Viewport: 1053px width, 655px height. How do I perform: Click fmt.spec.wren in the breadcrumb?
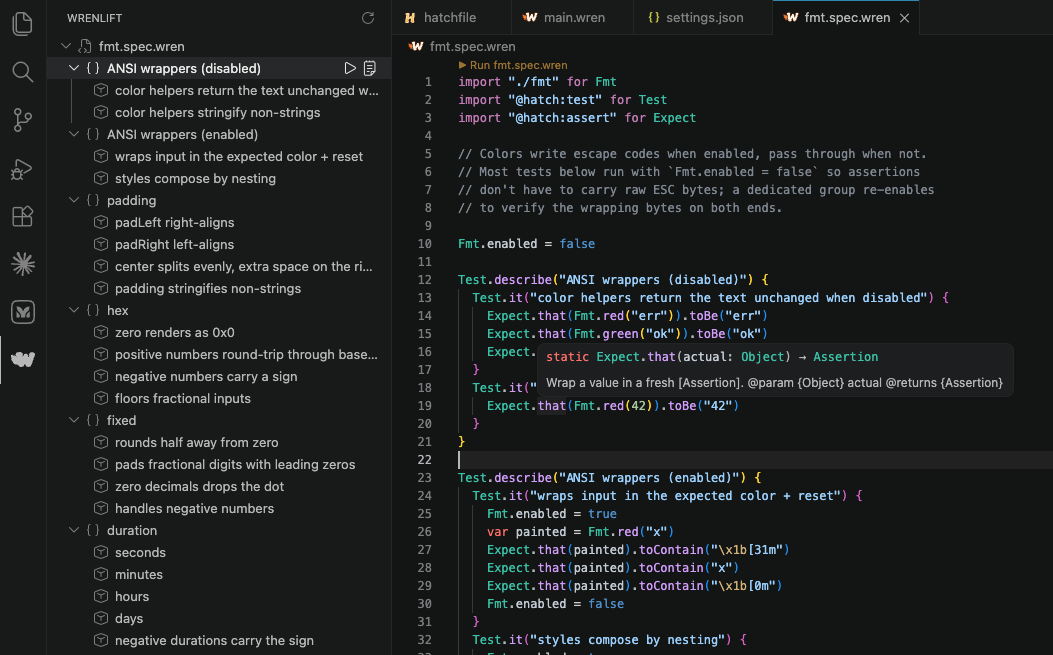coord(473,46)
